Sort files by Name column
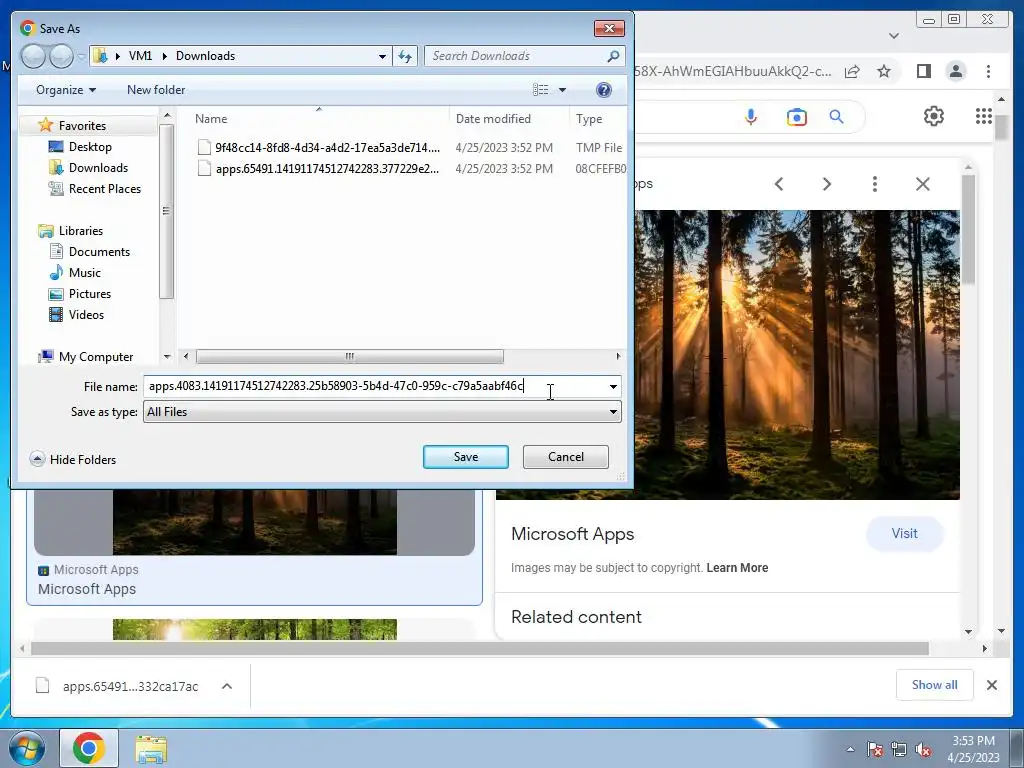This screenshot has height=768, width=1024. (211, 119)
